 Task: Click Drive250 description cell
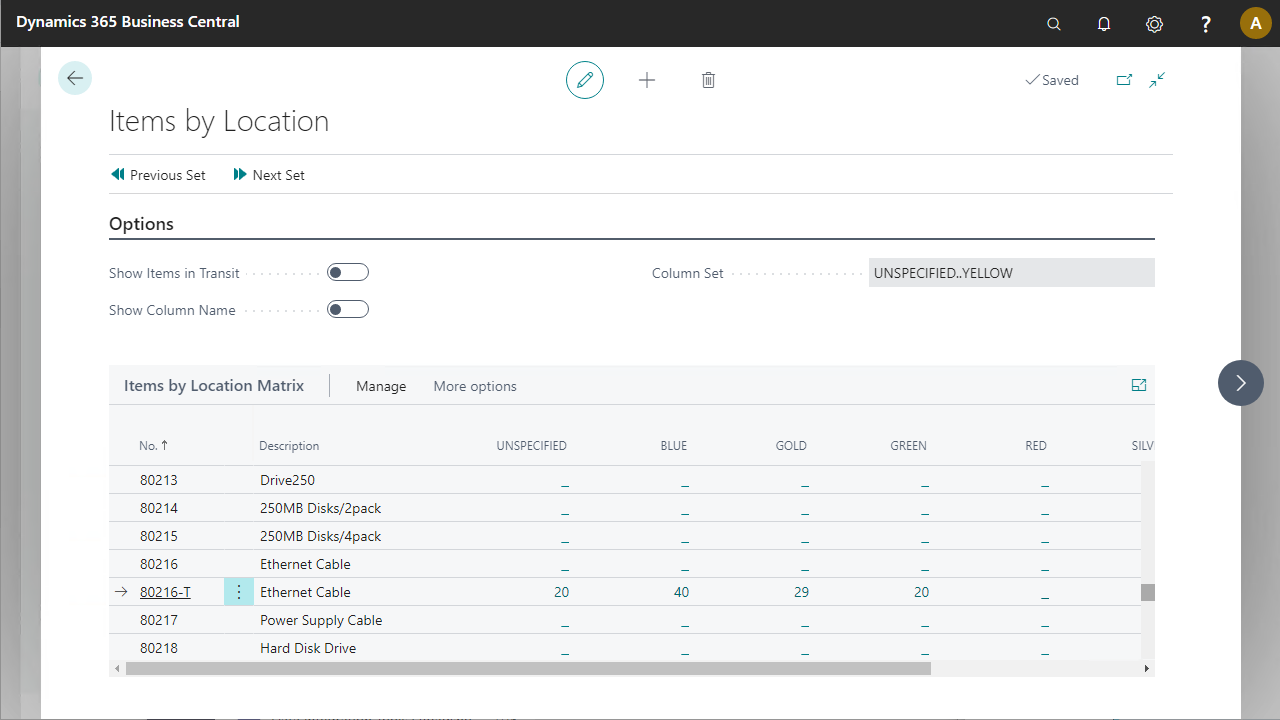tap(287, 480)
